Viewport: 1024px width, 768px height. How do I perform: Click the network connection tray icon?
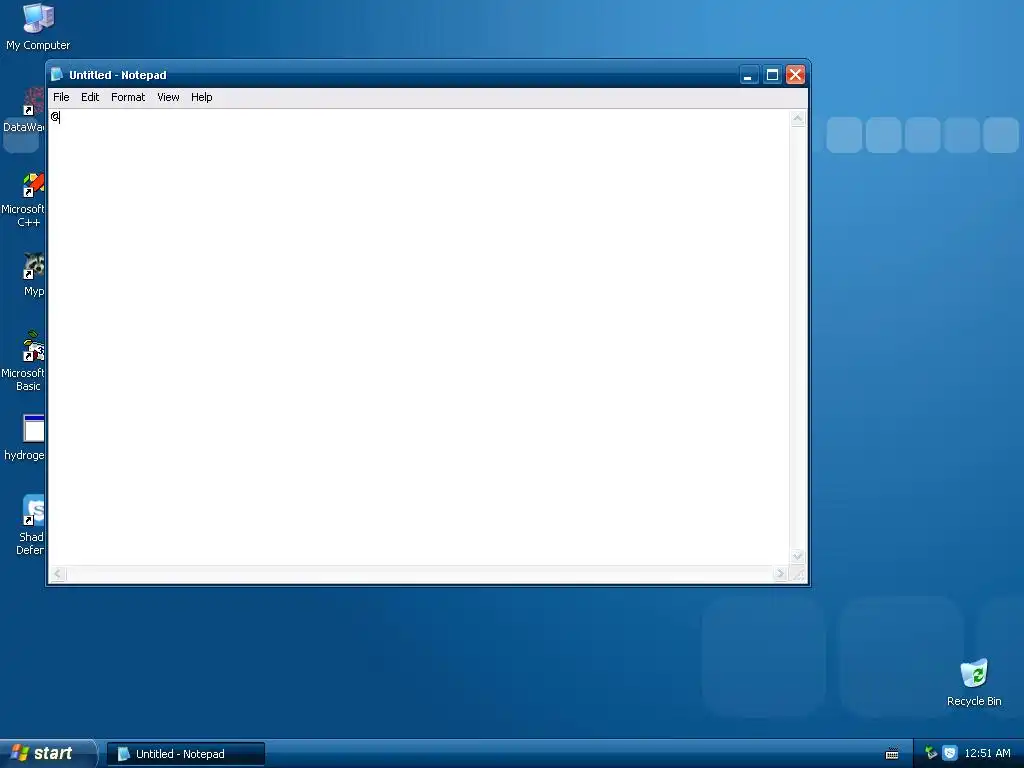click(931, 753)
